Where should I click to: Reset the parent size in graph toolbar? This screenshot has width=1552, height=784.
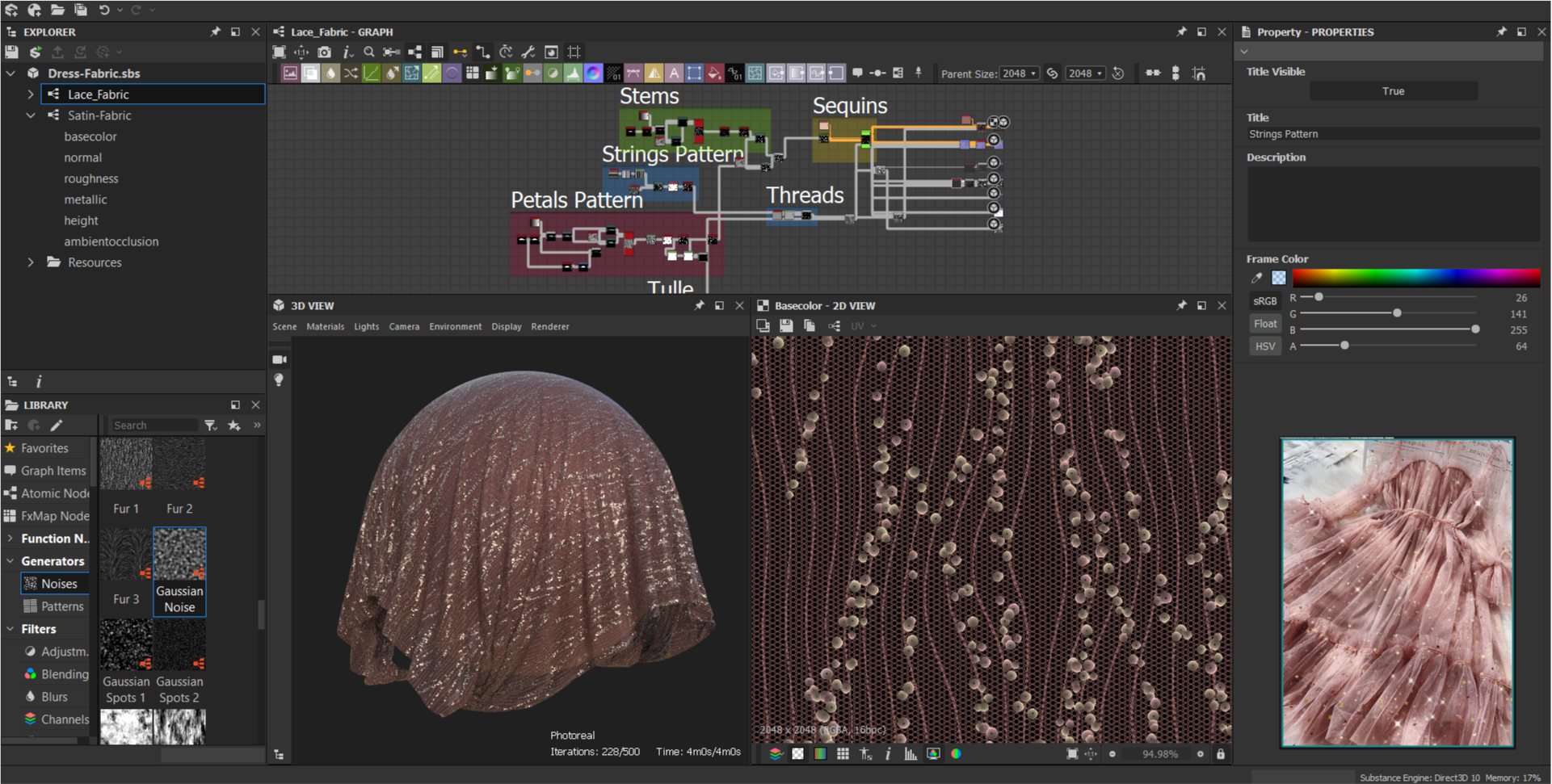(1118, 73)
